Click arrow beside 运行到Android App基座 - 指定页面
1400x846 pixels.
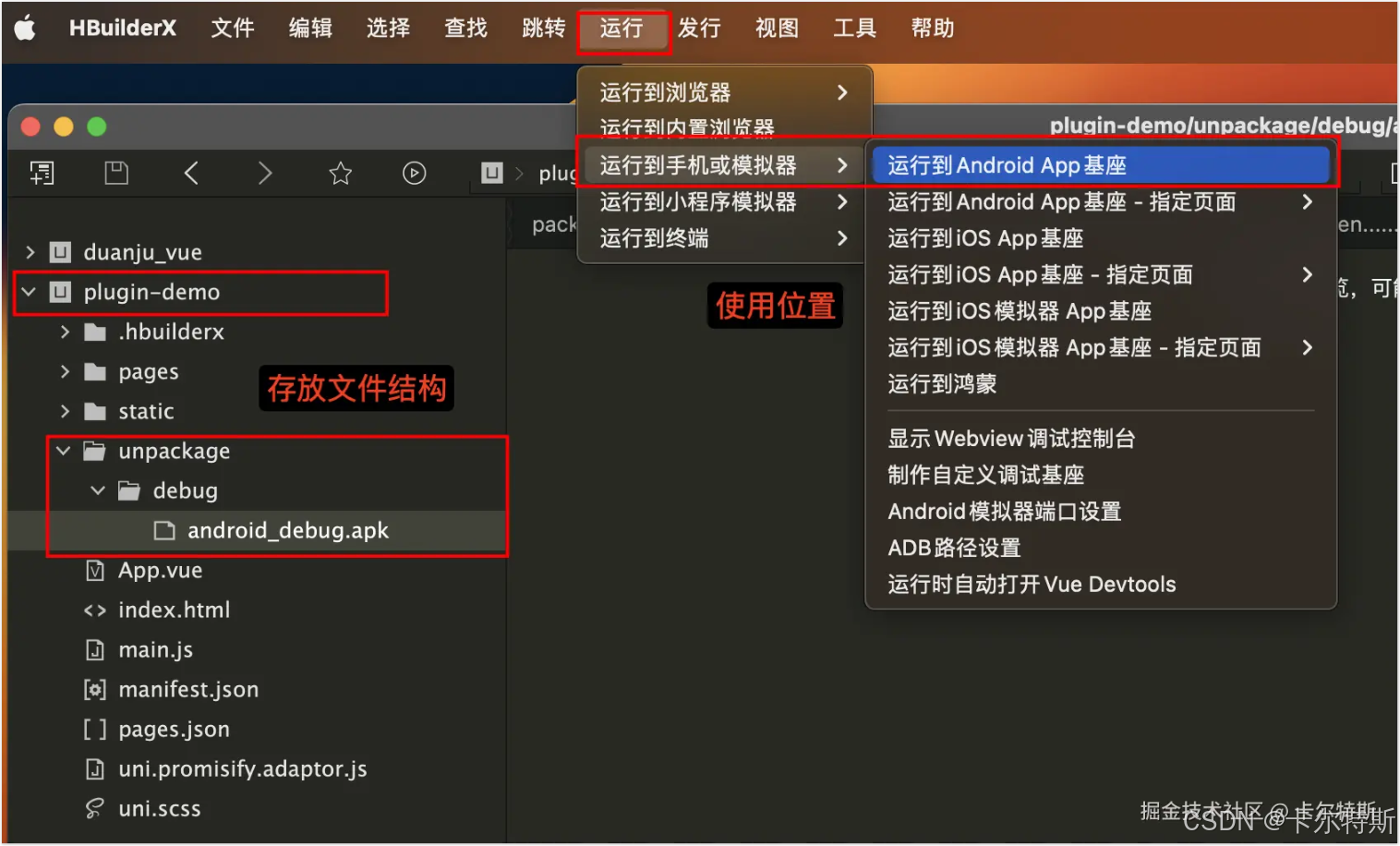click(x=1307, y=201)
